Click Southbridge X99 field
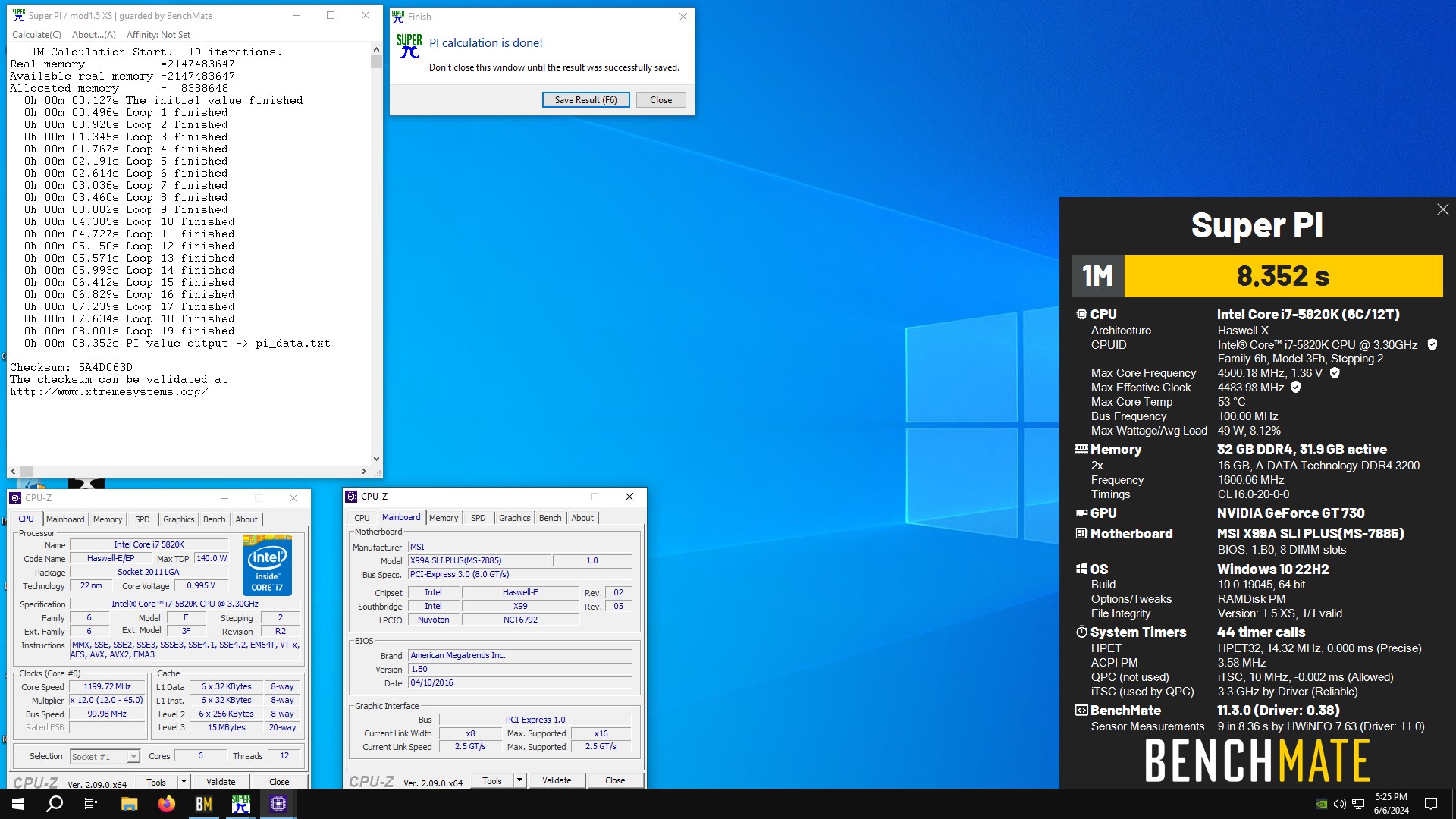The width and height of the screenshot is (1456, 819). pyautogui.click(x=520, y=606)
